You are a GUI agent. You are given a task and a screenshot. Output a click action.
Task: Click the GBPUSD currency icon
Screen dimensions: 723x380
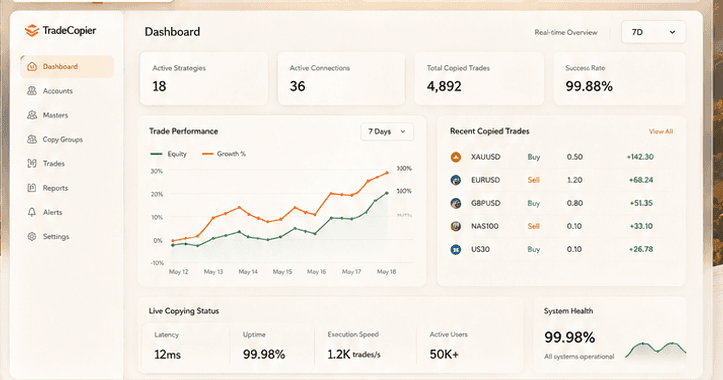point(456,203)
